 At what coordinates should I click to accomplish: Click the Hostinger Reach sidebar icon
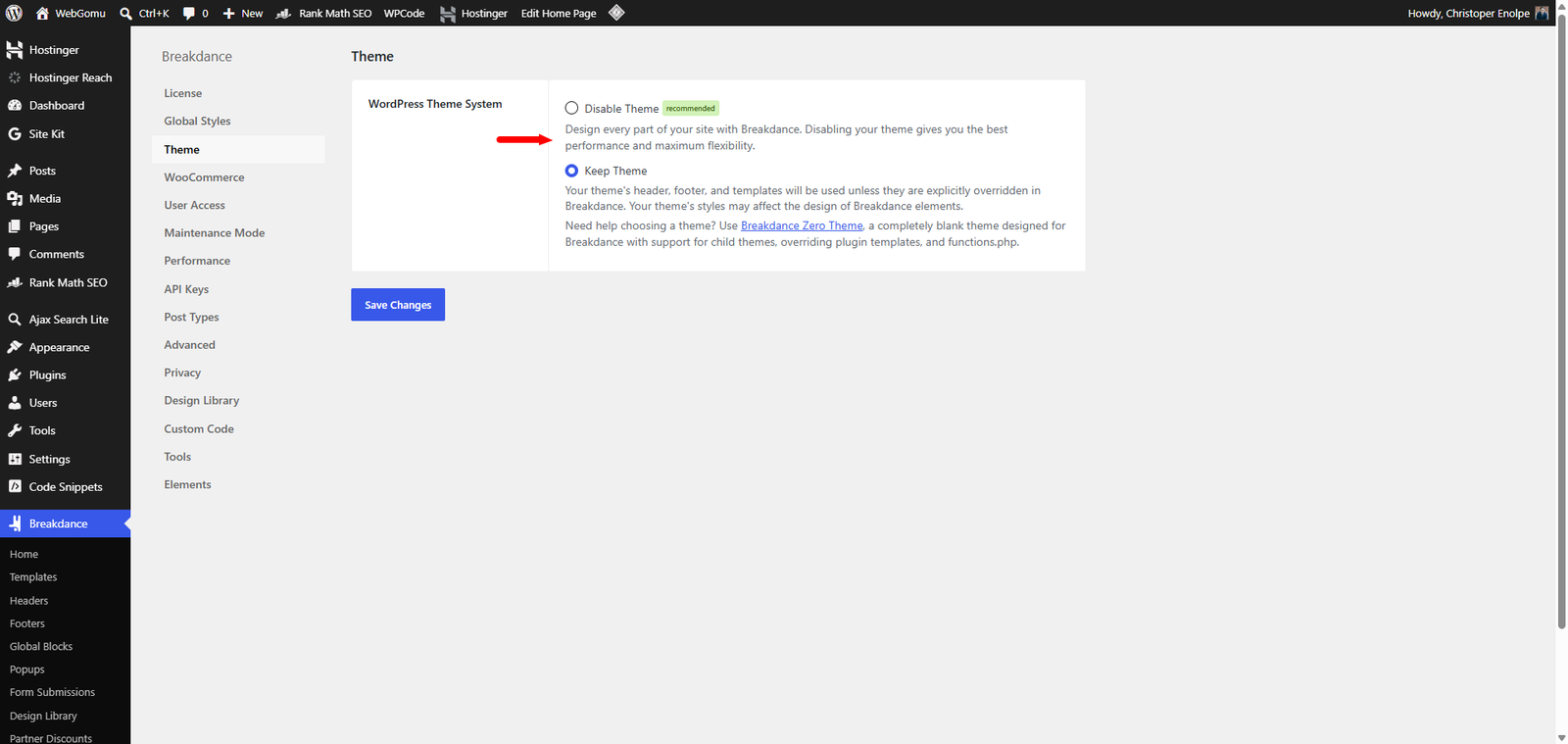click(15, 77)
